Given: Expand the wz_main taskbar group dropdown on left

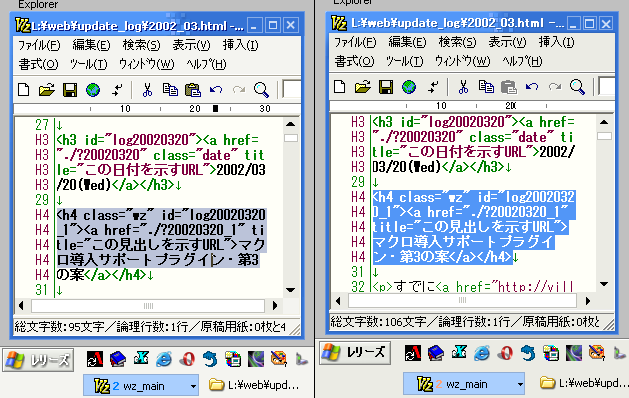Looking at the screenshot, I should [x=193, y=386].
